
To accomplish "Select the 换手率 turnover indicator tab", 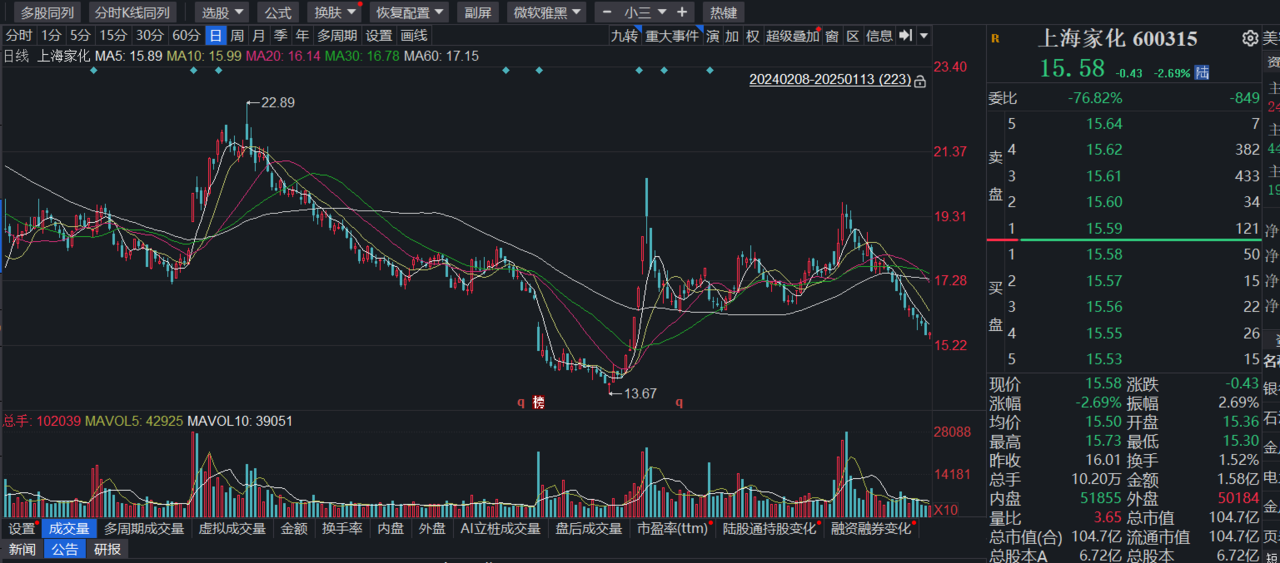I will (x=342, y=529).
